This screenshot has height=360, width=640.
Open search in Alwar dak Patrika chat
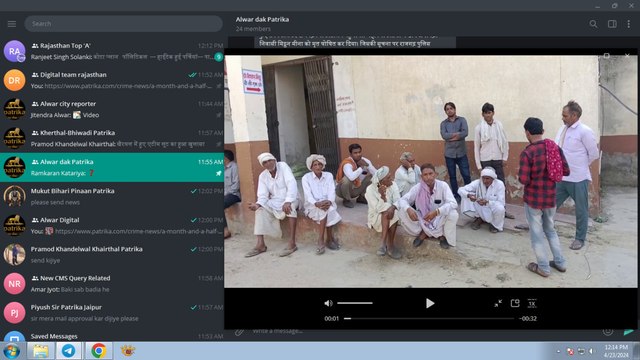coord(593,24)
